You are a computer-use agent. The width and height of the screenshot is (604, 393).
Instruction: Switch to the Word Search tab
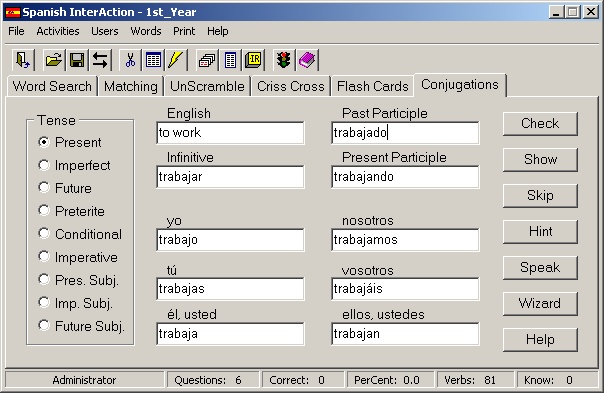click(x=52, y=86)
